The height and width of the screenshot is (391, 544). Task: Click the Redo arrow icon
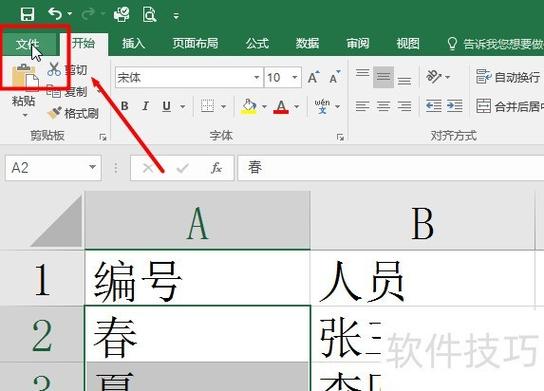[x=88, y=14]
